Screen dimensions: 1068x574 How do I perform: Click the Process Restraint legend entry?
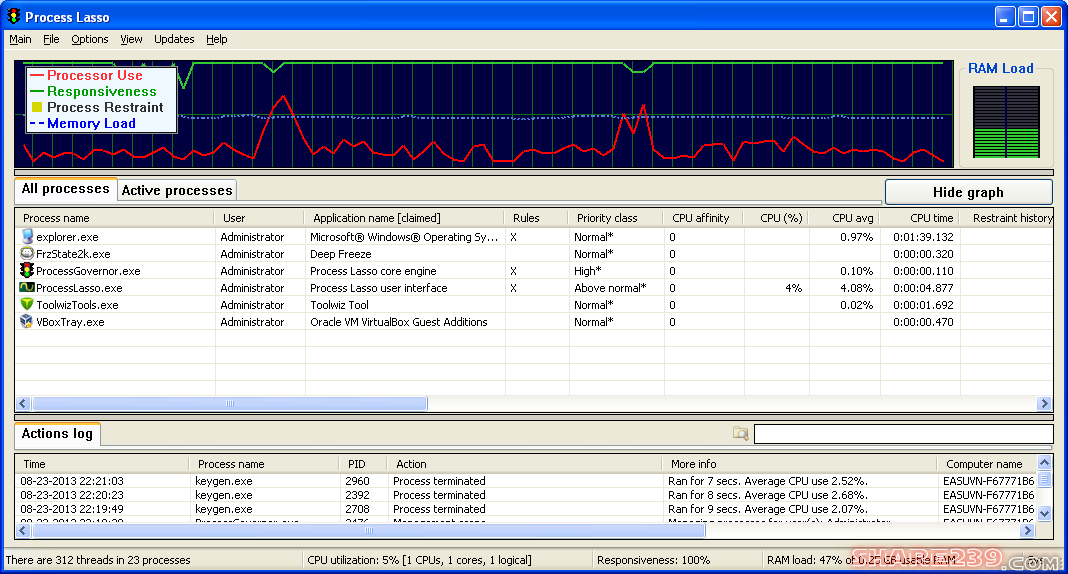tap(97, 108)
